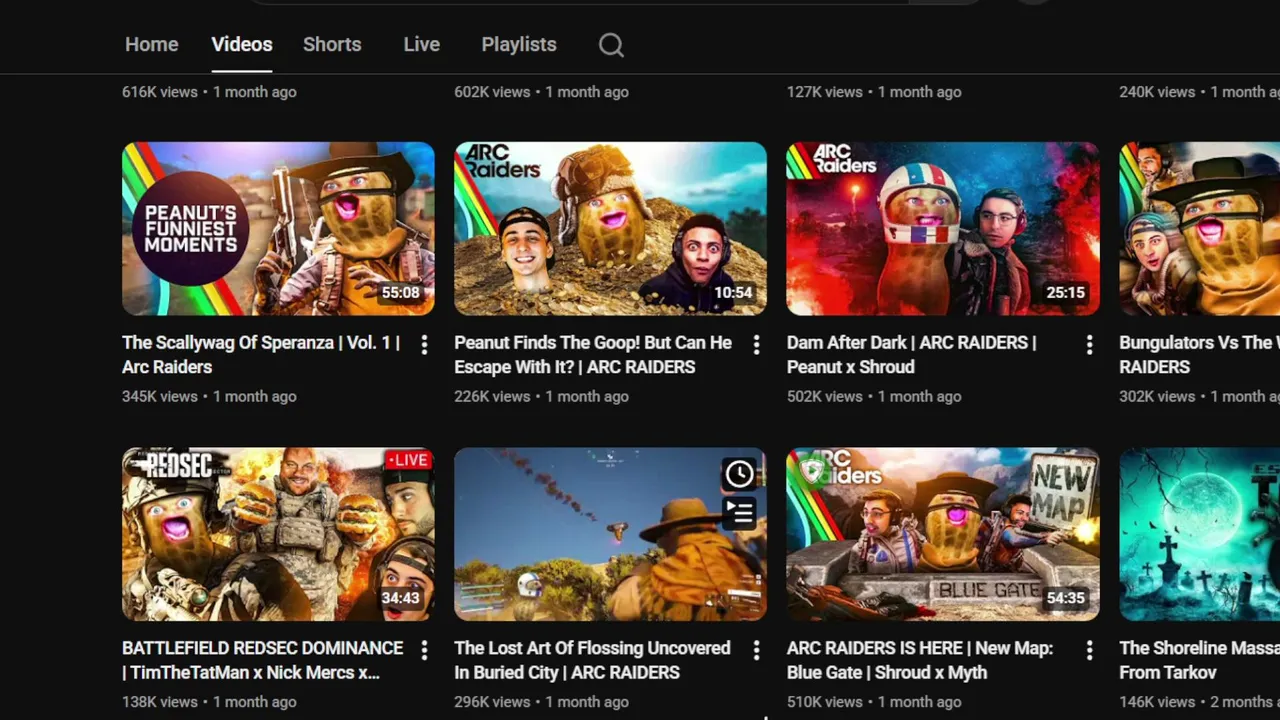Click '510K views • 1 month ago' text
Screen dimensions: 1280x720
coord(874,701)
